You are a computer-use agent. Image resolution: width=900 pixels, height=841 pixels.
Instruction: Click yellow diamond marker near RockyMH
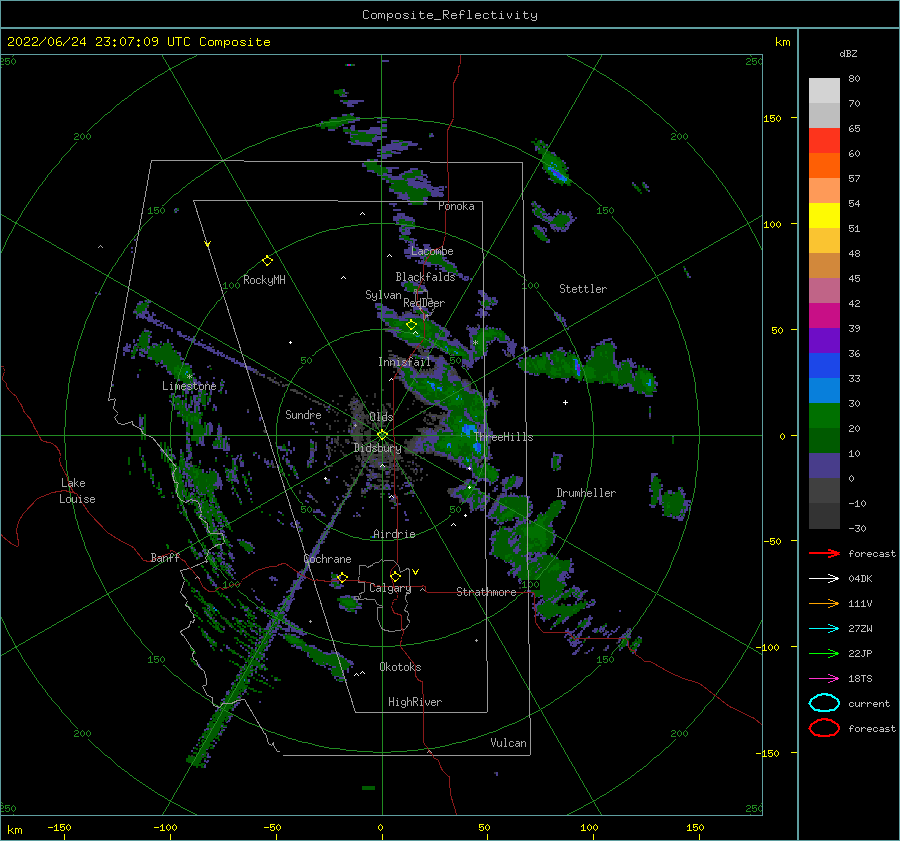pos(267,261)
